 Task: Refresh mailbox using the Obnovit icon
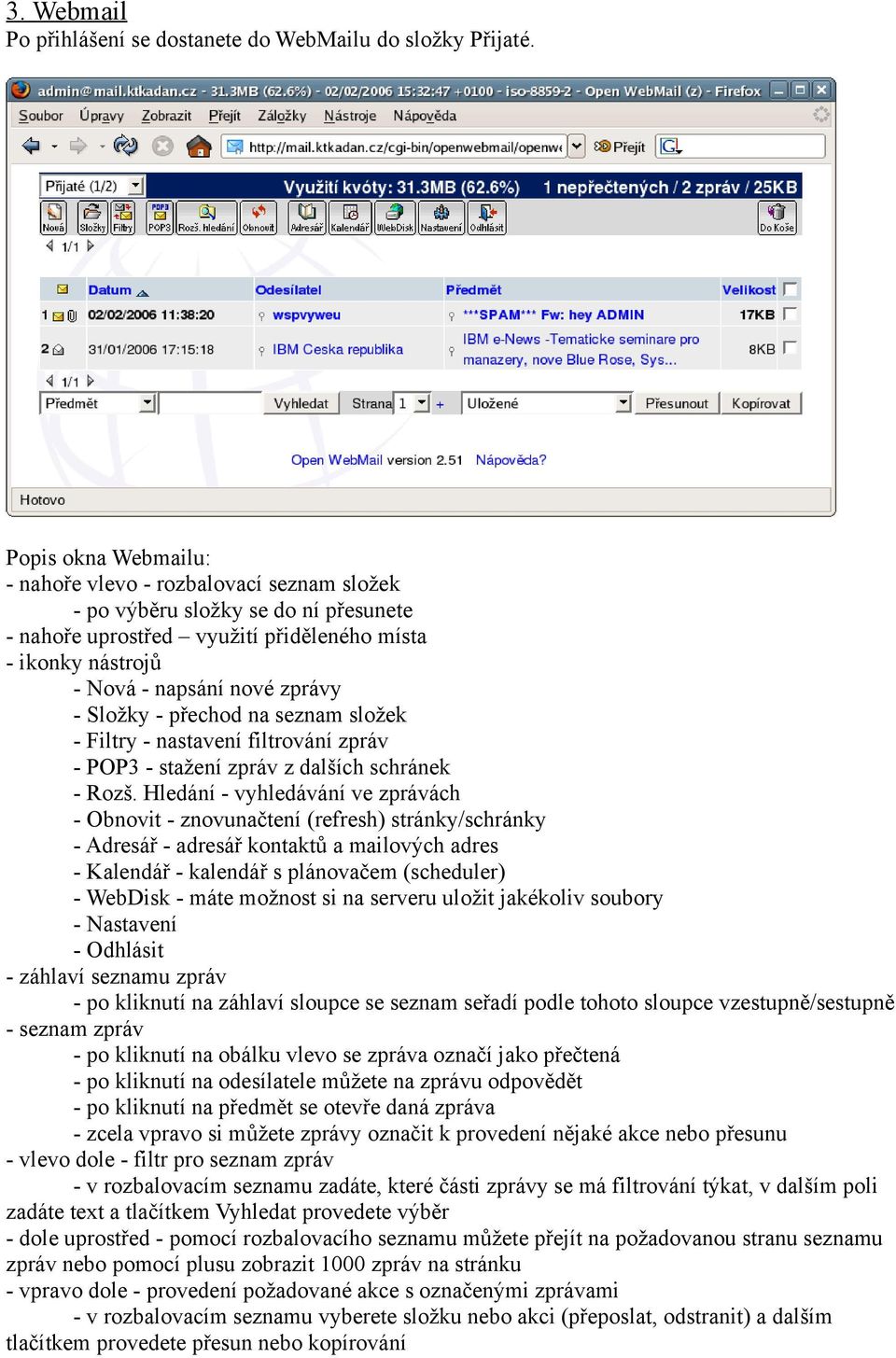point(259,217)
